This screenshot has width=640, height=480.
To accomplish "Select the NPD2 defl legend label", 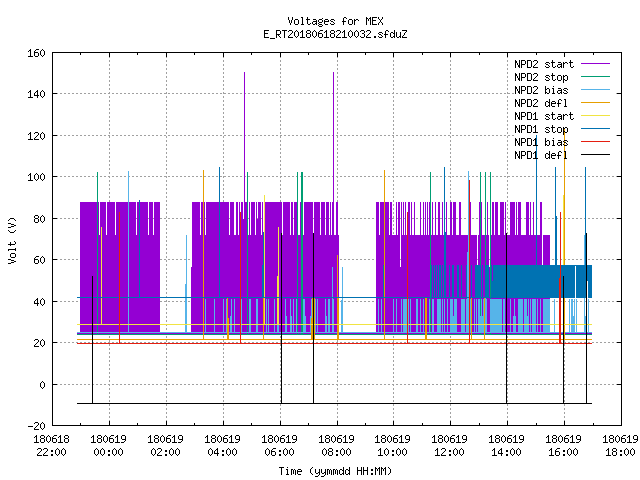I will [541, 103].
